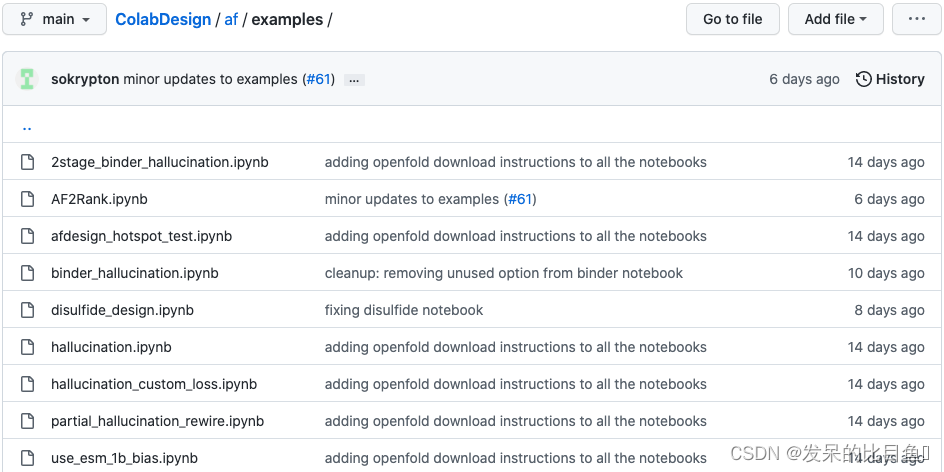Screen dimensions: 944x472
Task: Open the af folder breadcrumb link
Action: [230, 19]
